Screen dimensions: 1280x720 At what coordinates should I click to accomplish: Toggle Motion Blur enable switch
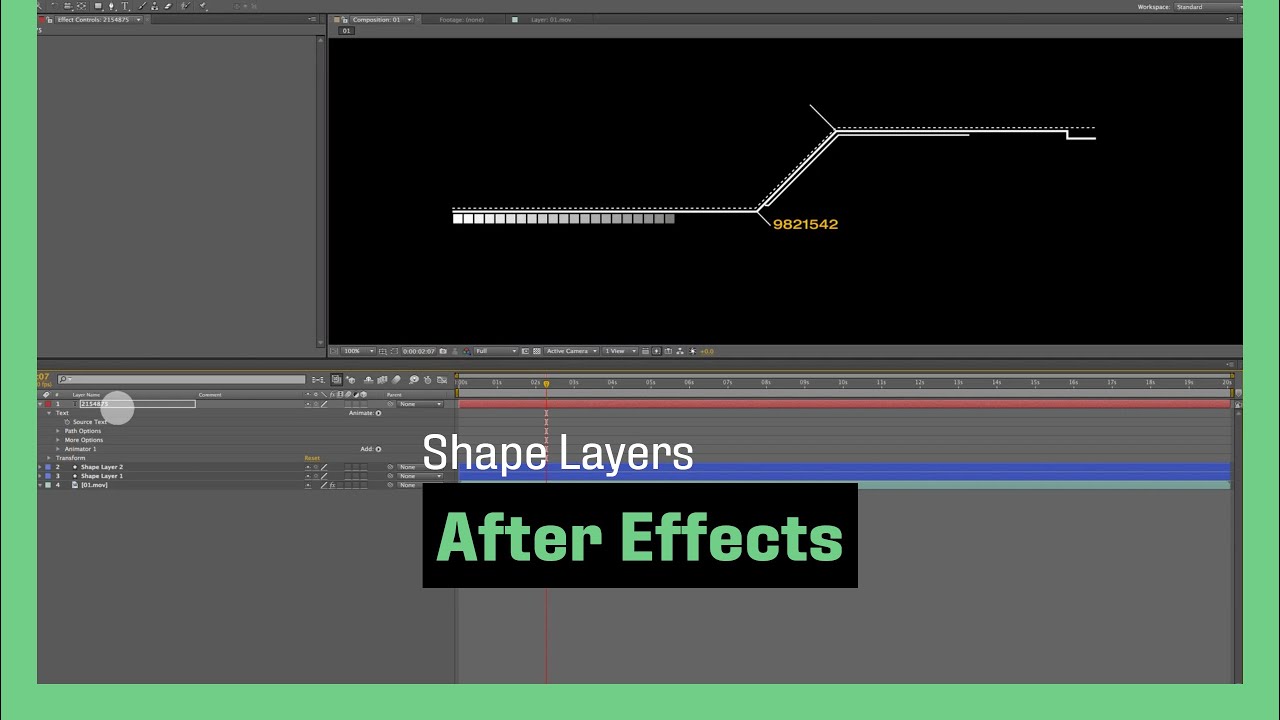point(396,380)
